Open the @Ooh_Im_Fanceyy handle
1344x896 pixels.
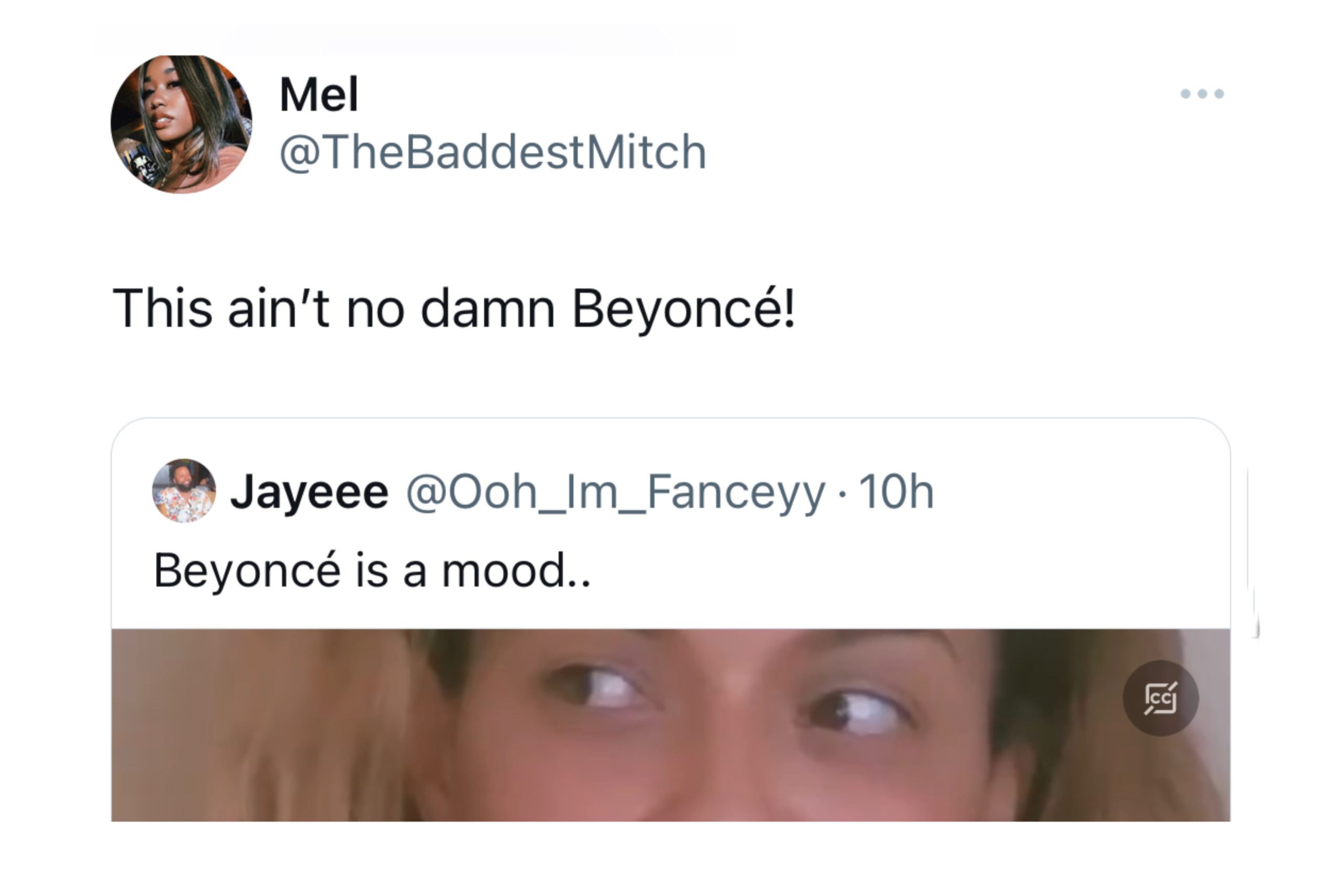(x=615, y=492)
